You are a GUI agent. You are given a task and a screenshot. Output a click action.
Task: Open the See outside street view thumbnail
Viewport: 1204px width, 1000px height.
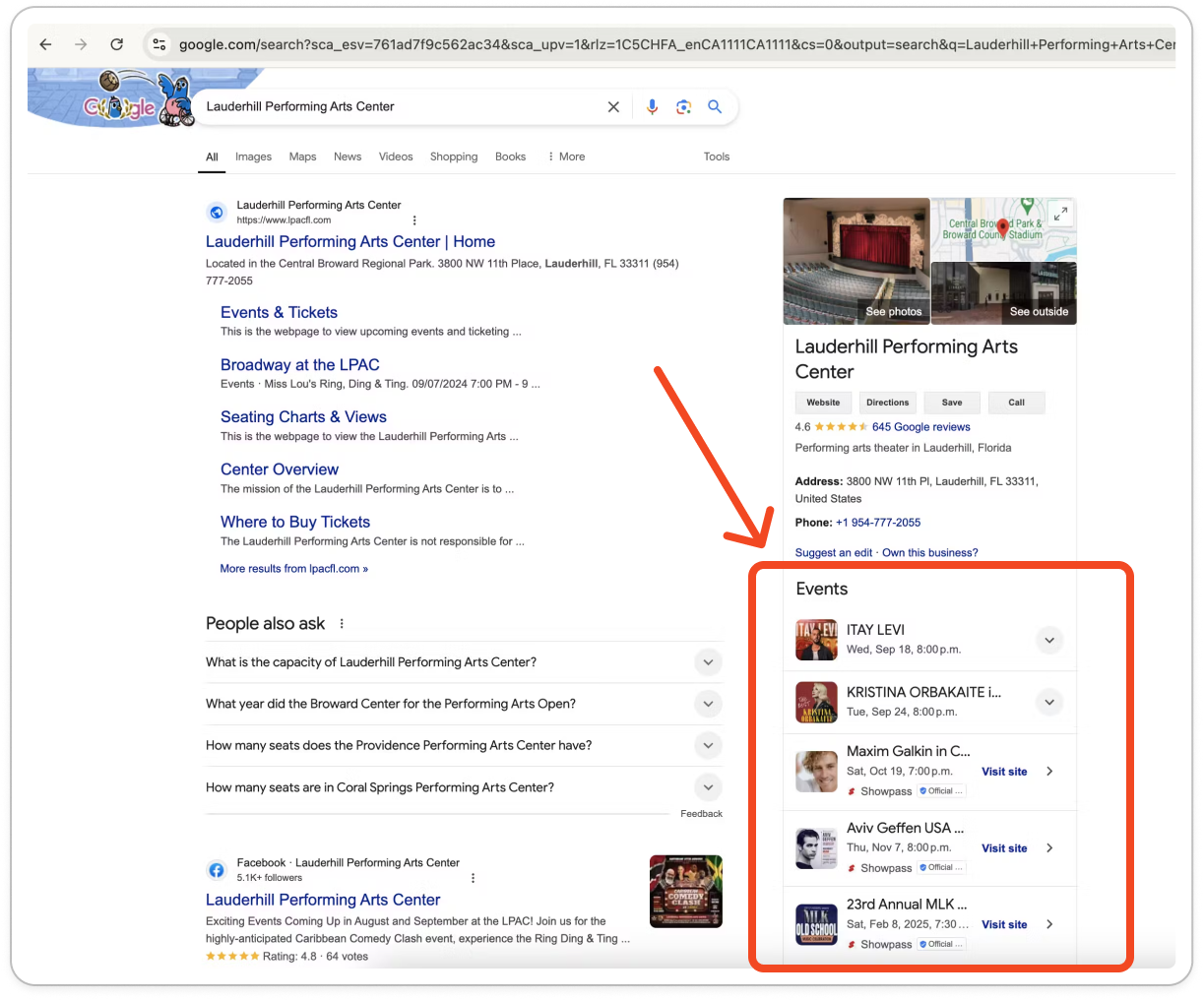(x=1004, y=293)
